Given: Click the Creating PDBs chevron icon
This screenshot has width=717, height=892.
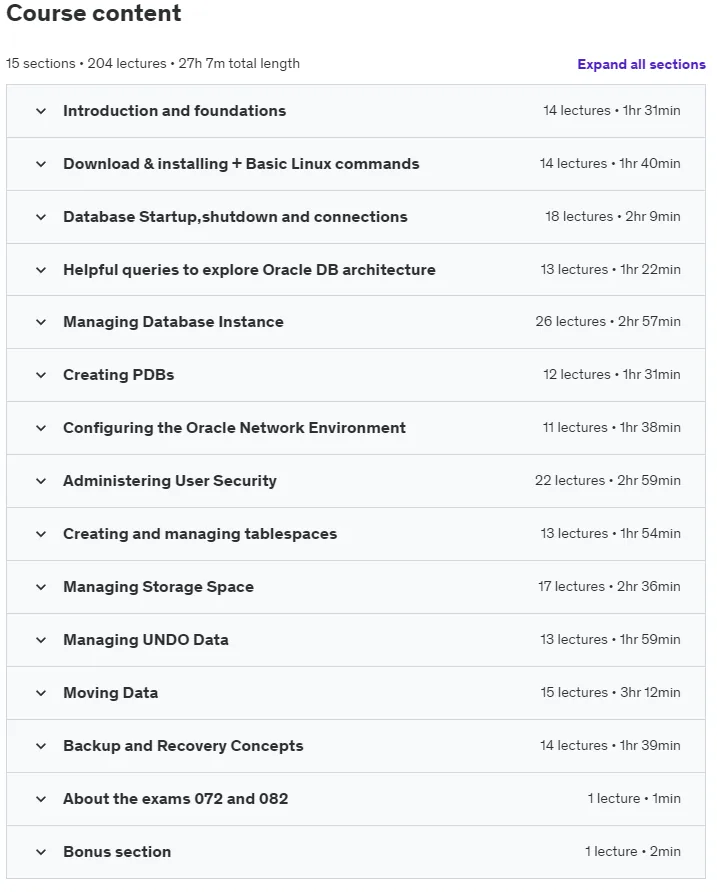Looking at the screenshot, I should tap(41, 375).
